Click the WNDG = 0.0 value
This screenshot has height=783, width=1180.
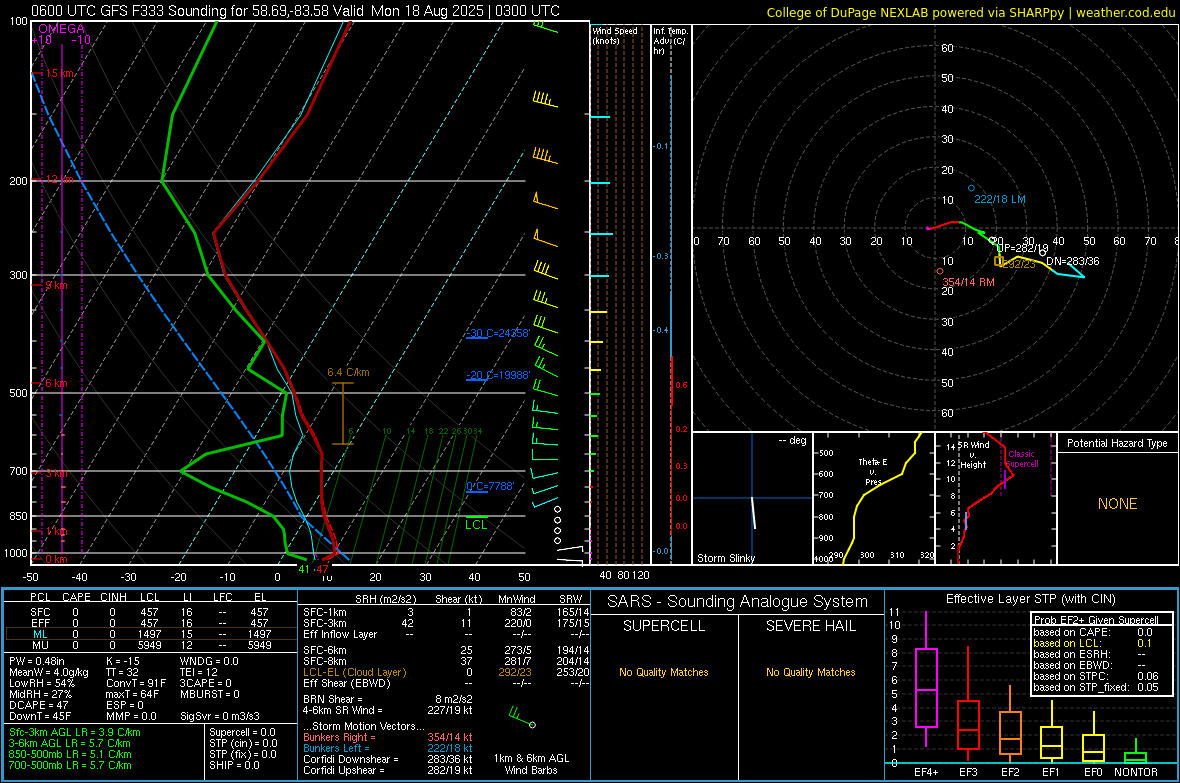coord(209,661)
